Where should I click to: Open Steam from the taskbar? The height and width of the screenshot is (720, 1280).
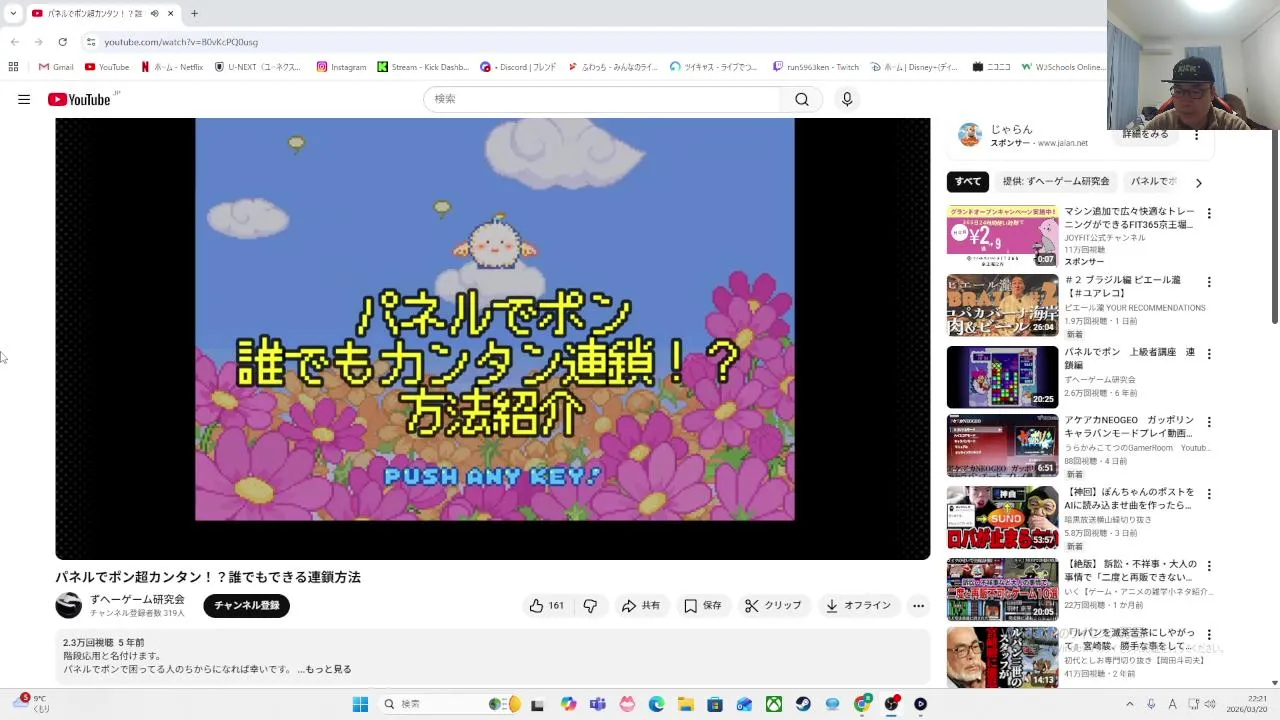coord(803,704)
